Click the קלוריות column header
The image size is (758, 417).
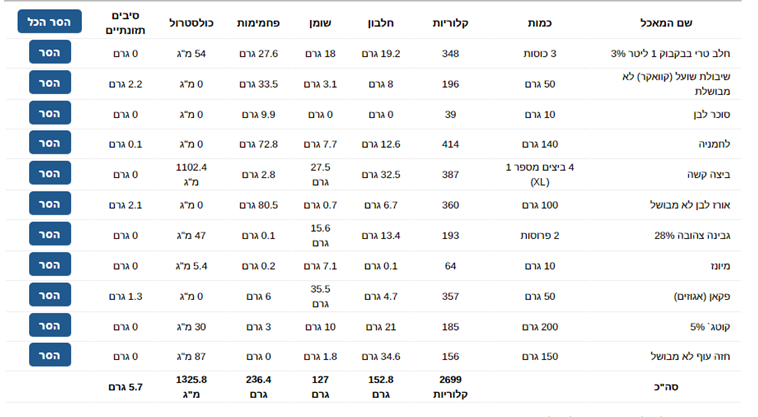[450, 23]
